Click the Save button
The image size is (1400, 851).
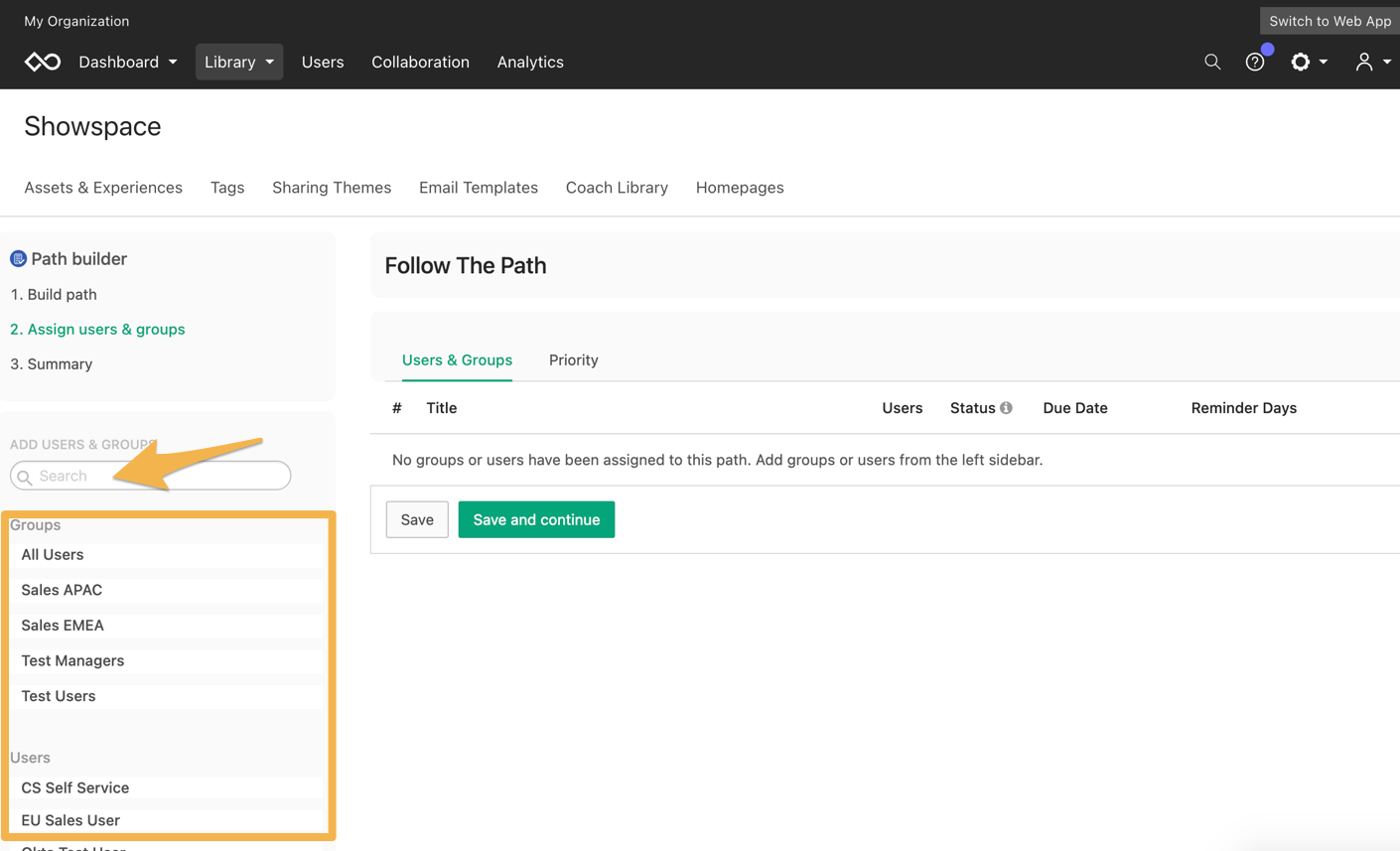[417, 519]
